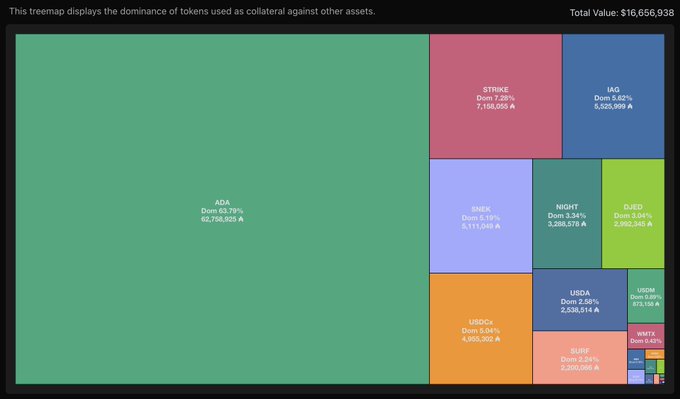680x399 pixels.
Task: Click the orange USDCx tile
Action: point(481,329)
